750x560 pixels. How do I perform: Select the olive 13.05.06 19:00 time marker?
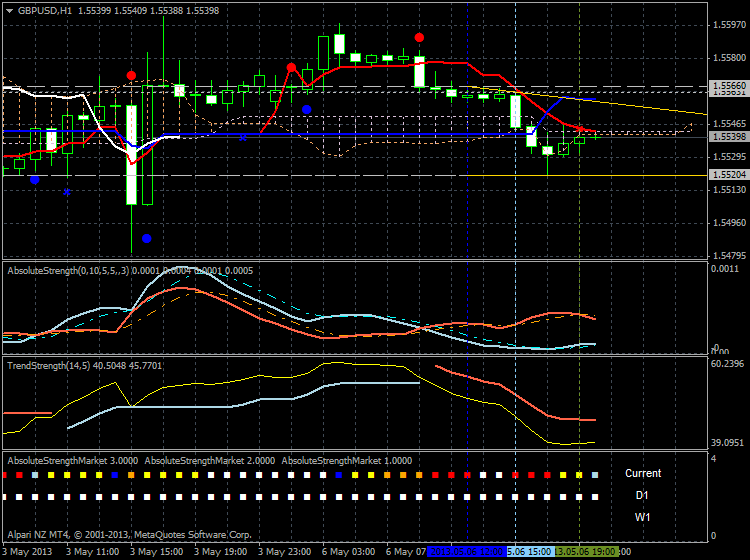(x=586, y=552)
